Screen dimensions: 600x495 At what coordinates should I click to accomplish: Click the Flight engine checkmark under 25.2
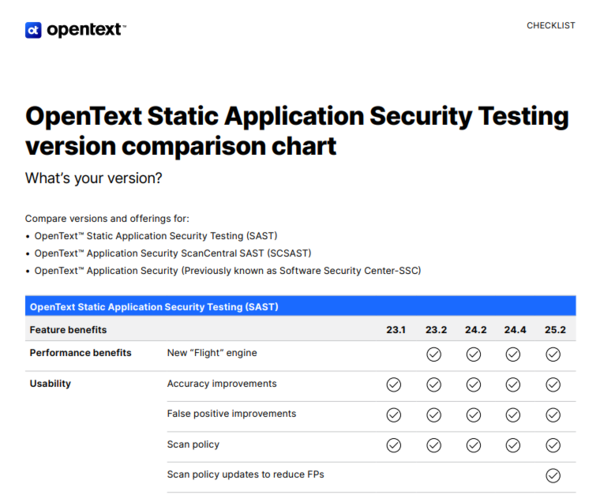[553, 354]
